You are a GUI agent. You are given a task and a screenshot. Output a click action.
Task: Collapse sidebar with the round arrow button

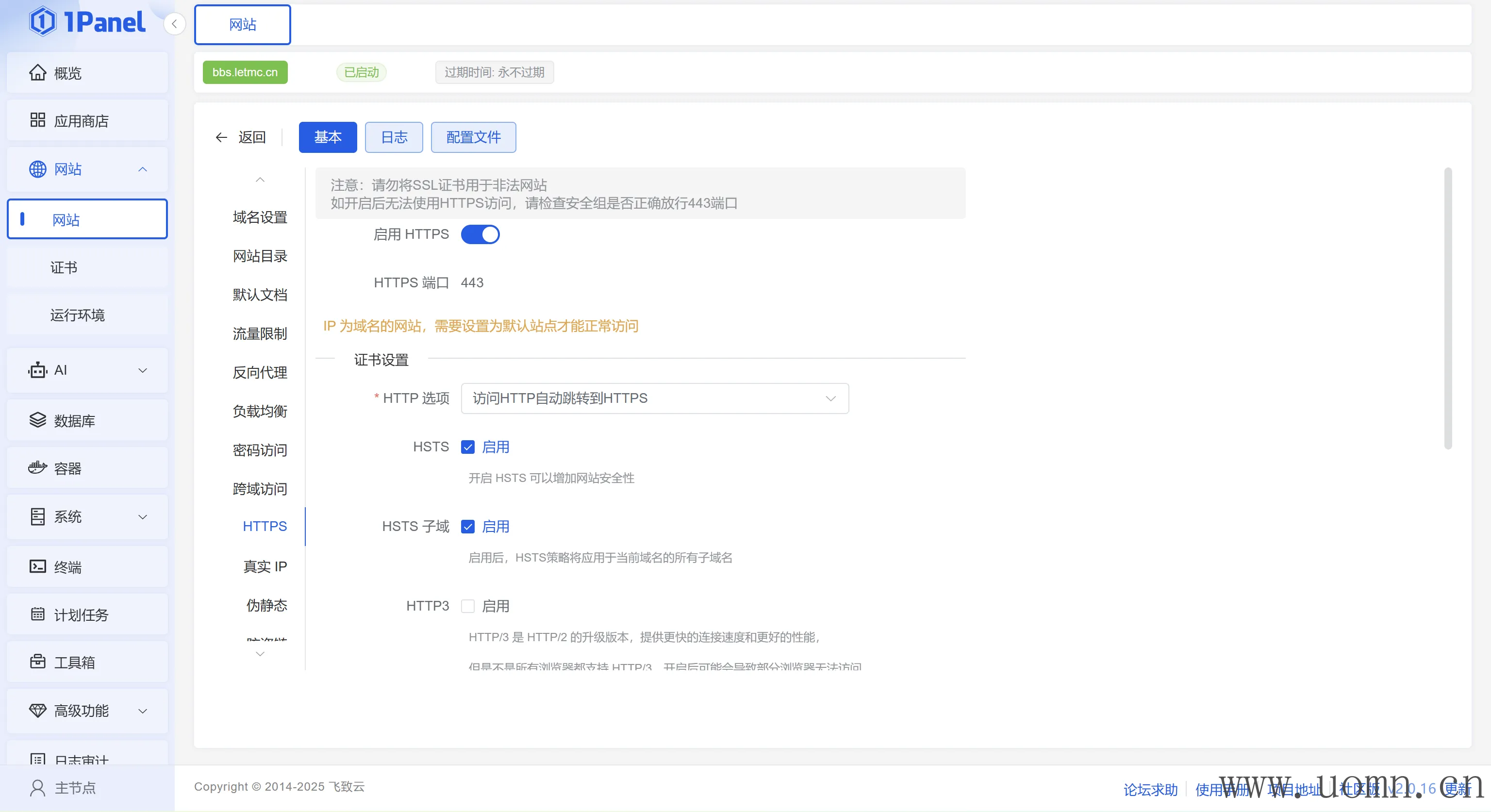coord(174,24)
